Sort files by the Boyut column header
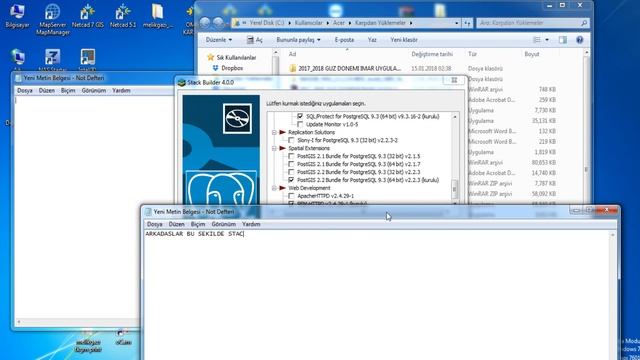Viewport: 640px width, 360px height. pos(532,54)
